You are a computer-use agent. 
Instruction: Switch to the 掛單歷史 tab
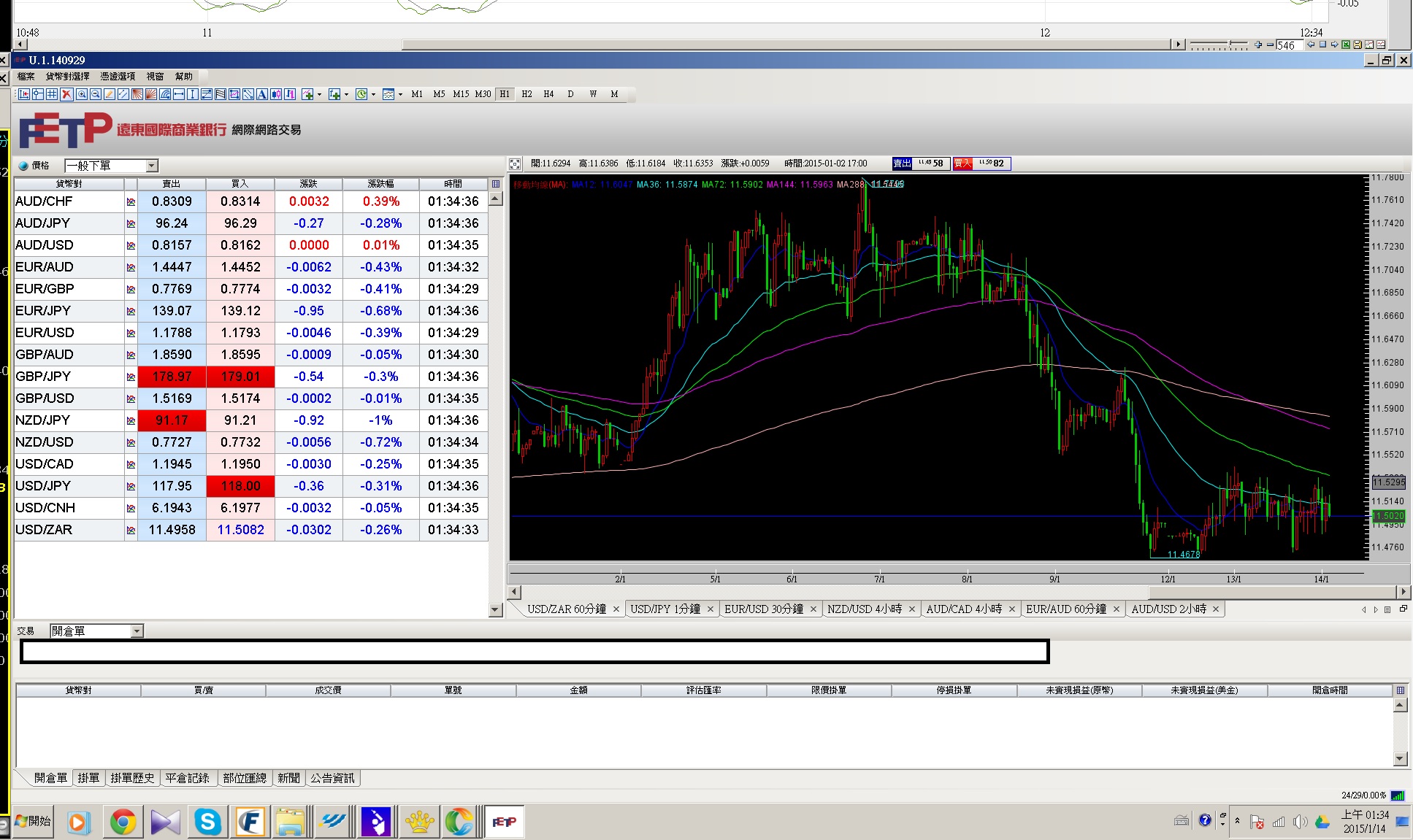pyautogui.click(x=132, y=778)
